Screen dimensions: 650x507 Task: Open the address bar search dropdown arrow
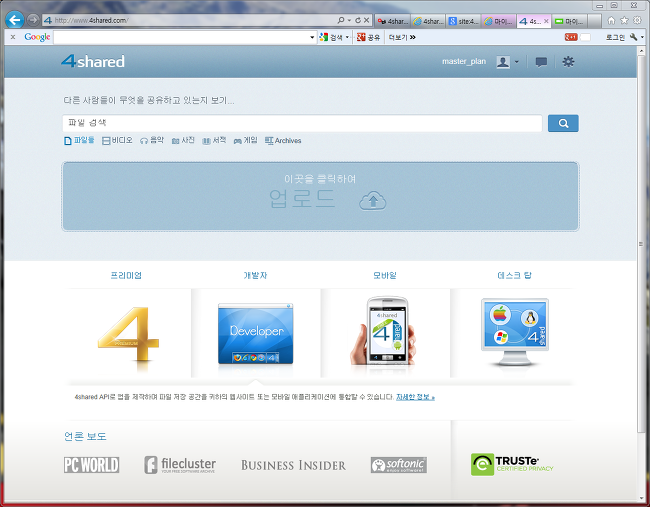pyautogui.click(x=349, y=20)
